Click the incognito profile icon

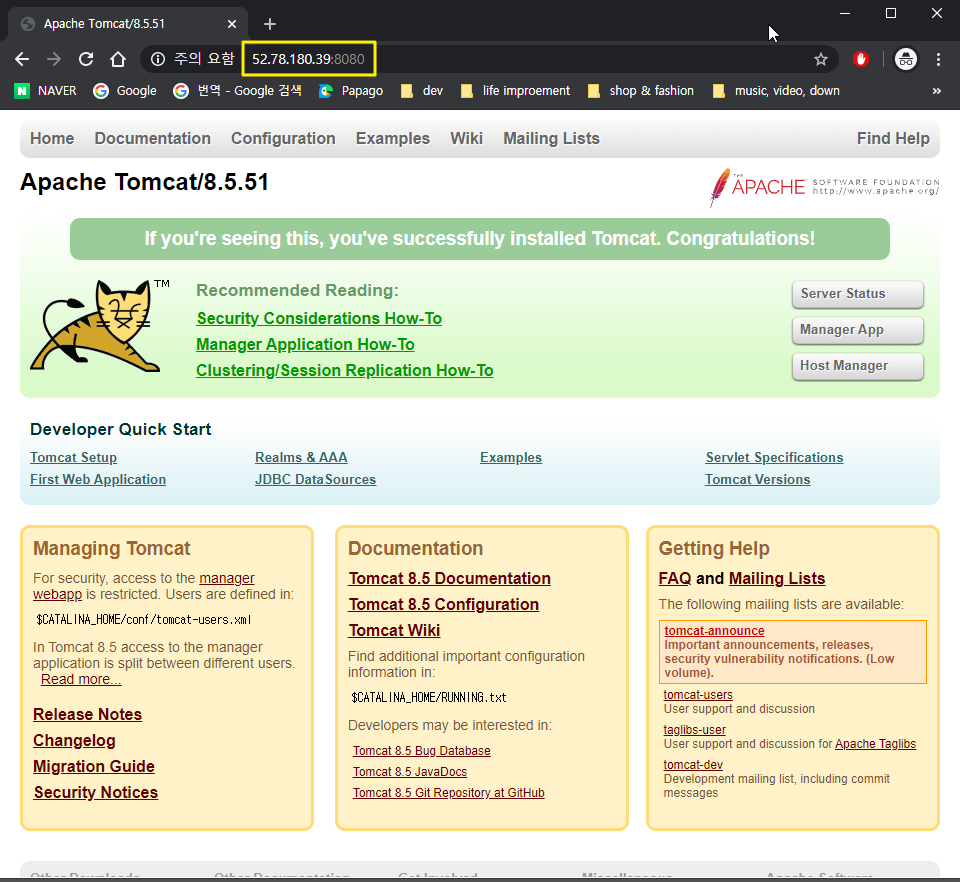(x=906, y=59)
